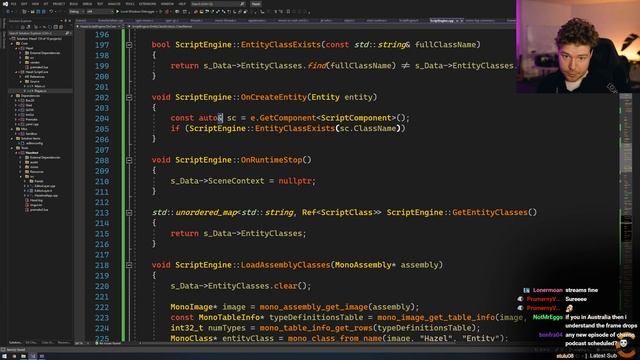640x360 pixels.
Task: Select the Box2D project
Action: coord(30,100)
